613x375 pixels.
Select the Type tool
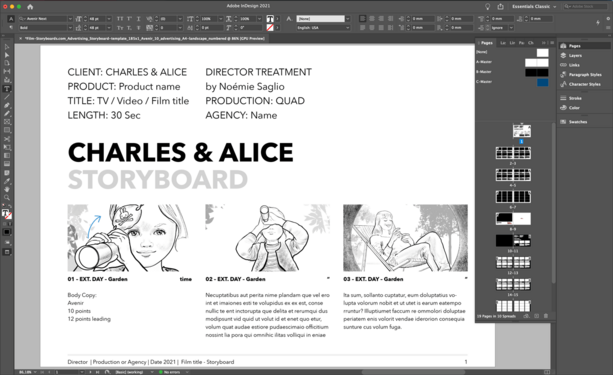tap(7, 89)
